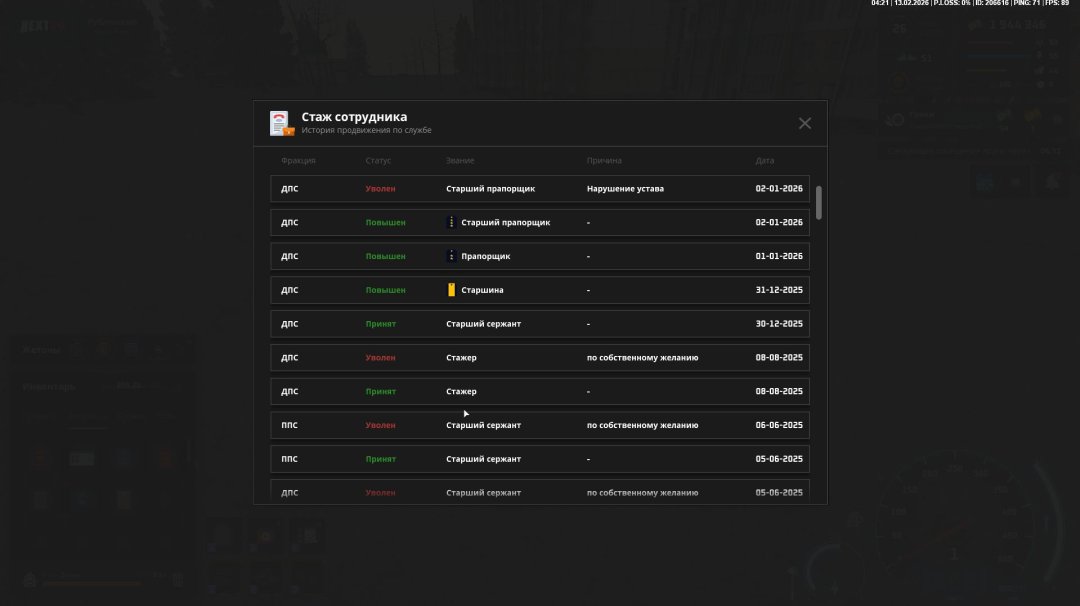This screenshot has height=606, width=1080.
Task: Select the ППС entry dated 06-06-2025
Action: pyautogui.click(x=540, y=425)
